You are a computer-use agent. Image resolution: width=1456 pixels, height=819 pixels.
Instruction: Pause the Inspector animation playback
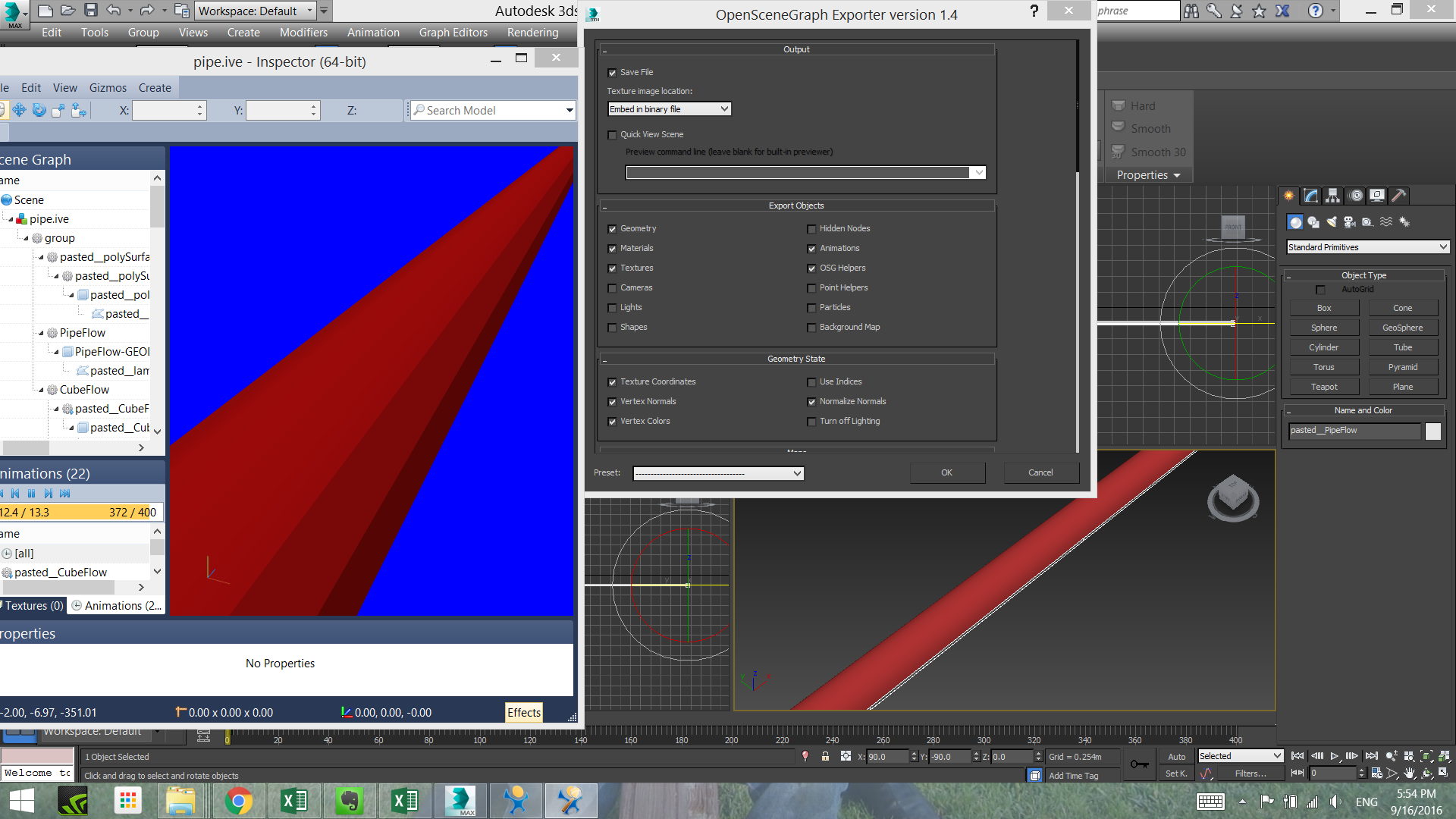[x=31, y=494]
